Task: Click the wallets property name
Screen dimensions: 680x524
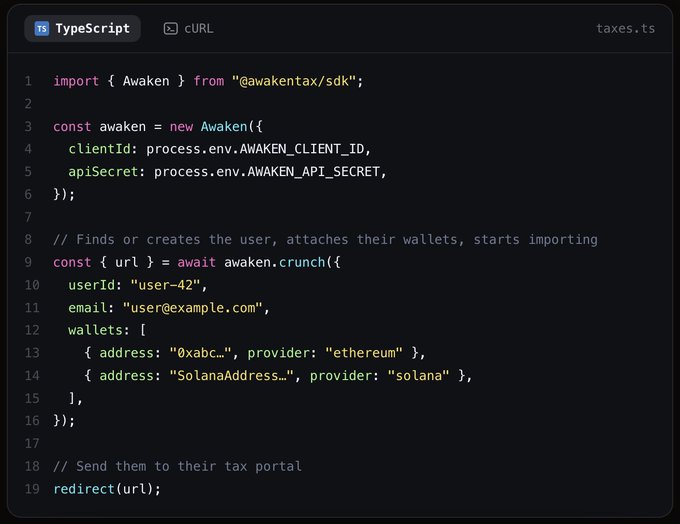Action: tap(95, 330)
